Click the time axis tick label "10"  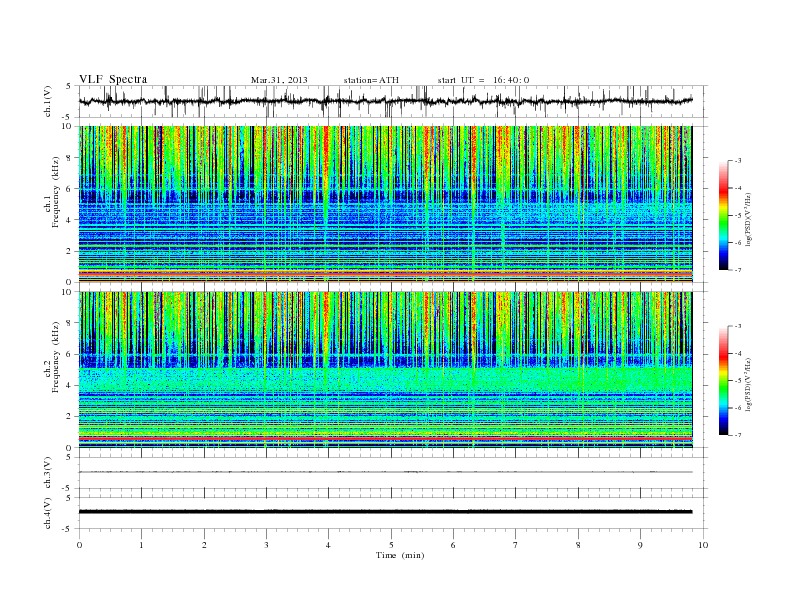[x=703, y=545]
